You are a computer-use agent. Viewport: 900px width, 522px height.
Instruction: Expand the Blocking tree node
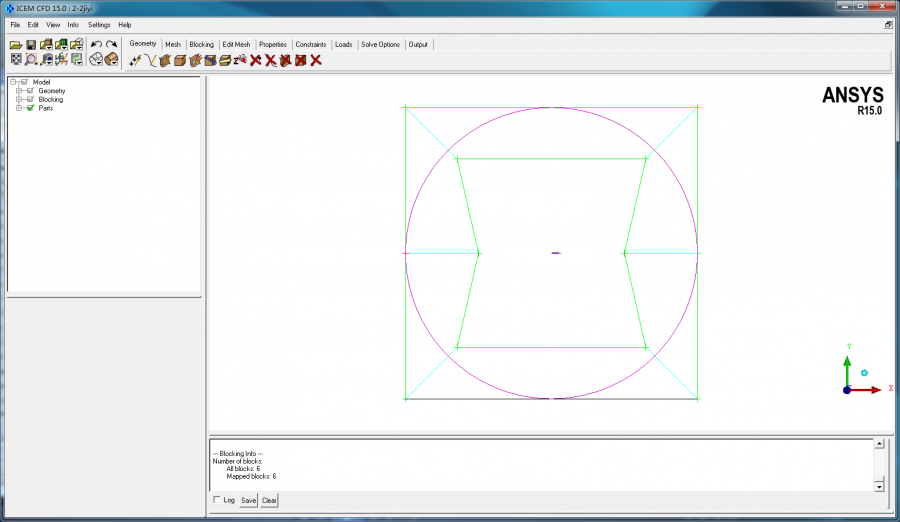click(19, 100)
